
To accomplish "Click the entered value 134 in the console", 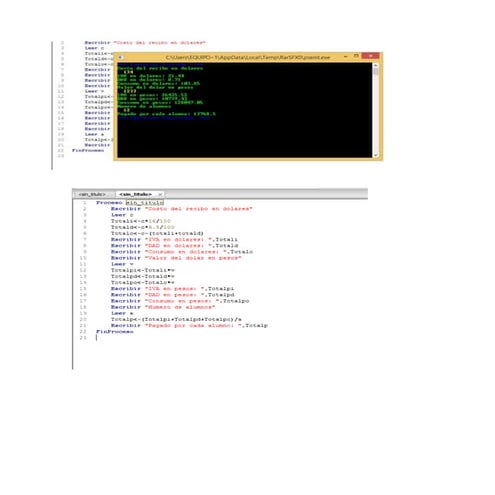I will coord(128,72).
